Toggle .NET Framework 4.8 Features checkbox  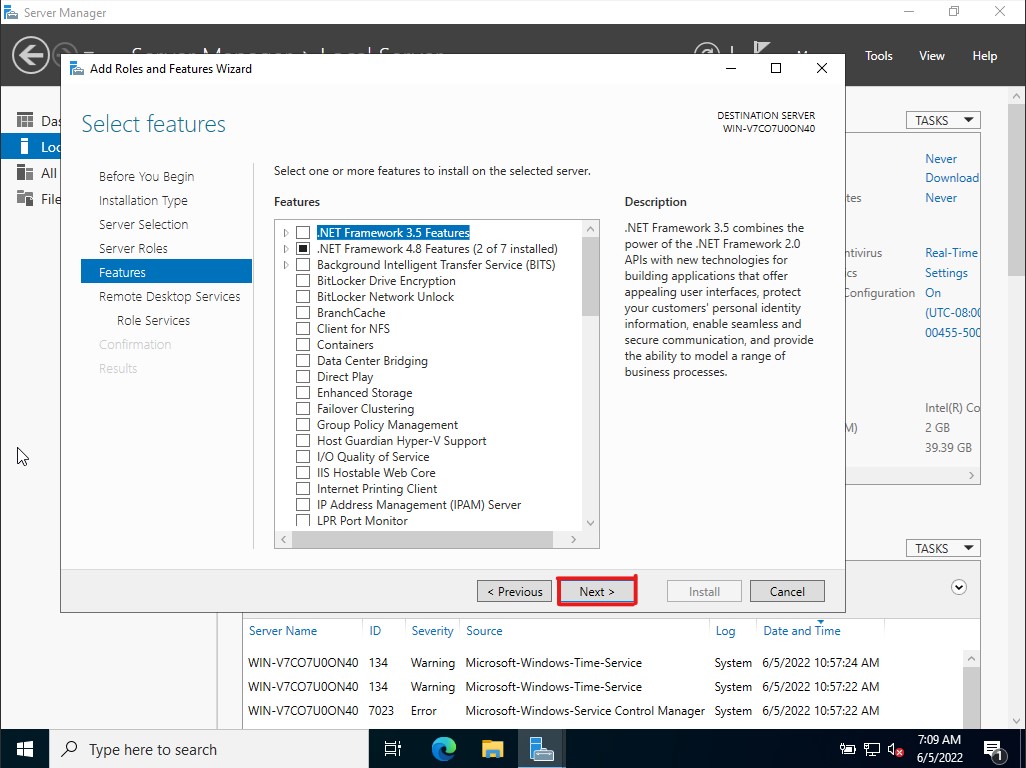tap(303, 249)
